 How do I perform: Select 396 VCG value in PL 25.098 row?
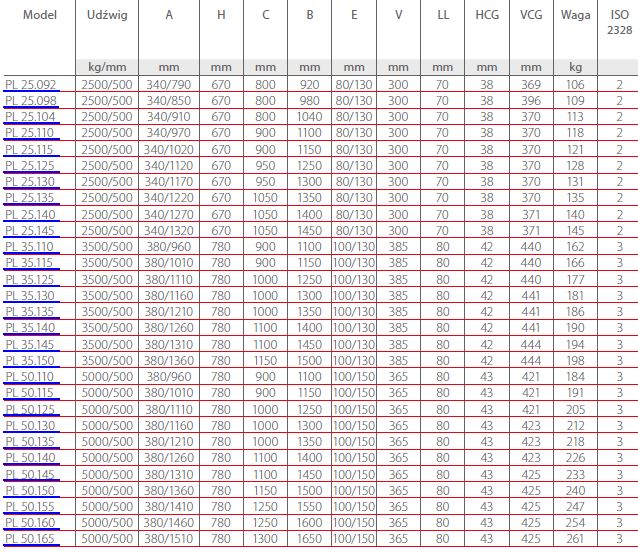click(531, 101)
